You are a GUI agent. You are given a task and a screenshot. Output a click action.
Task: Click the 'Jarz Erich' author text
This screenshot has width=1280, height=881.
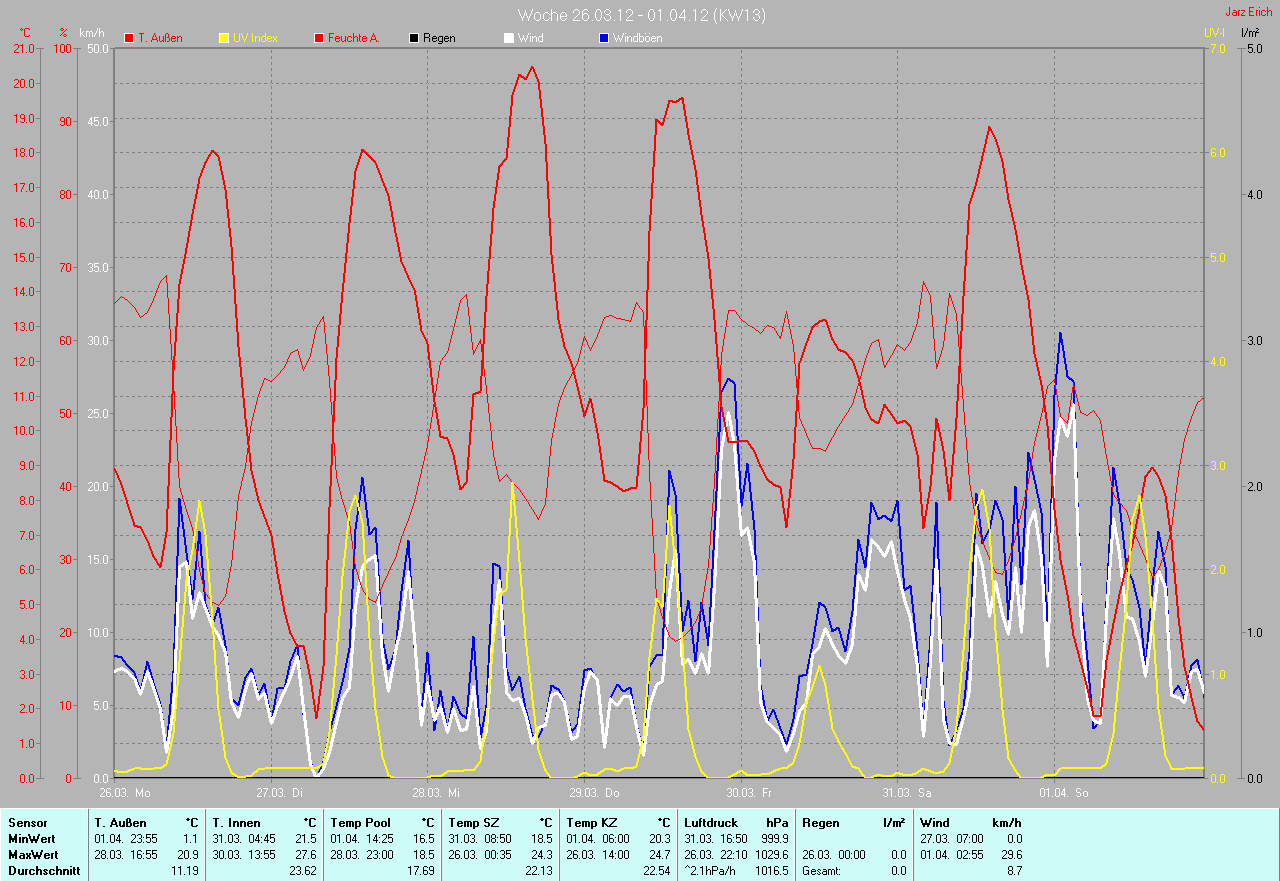pos(1249,12)
